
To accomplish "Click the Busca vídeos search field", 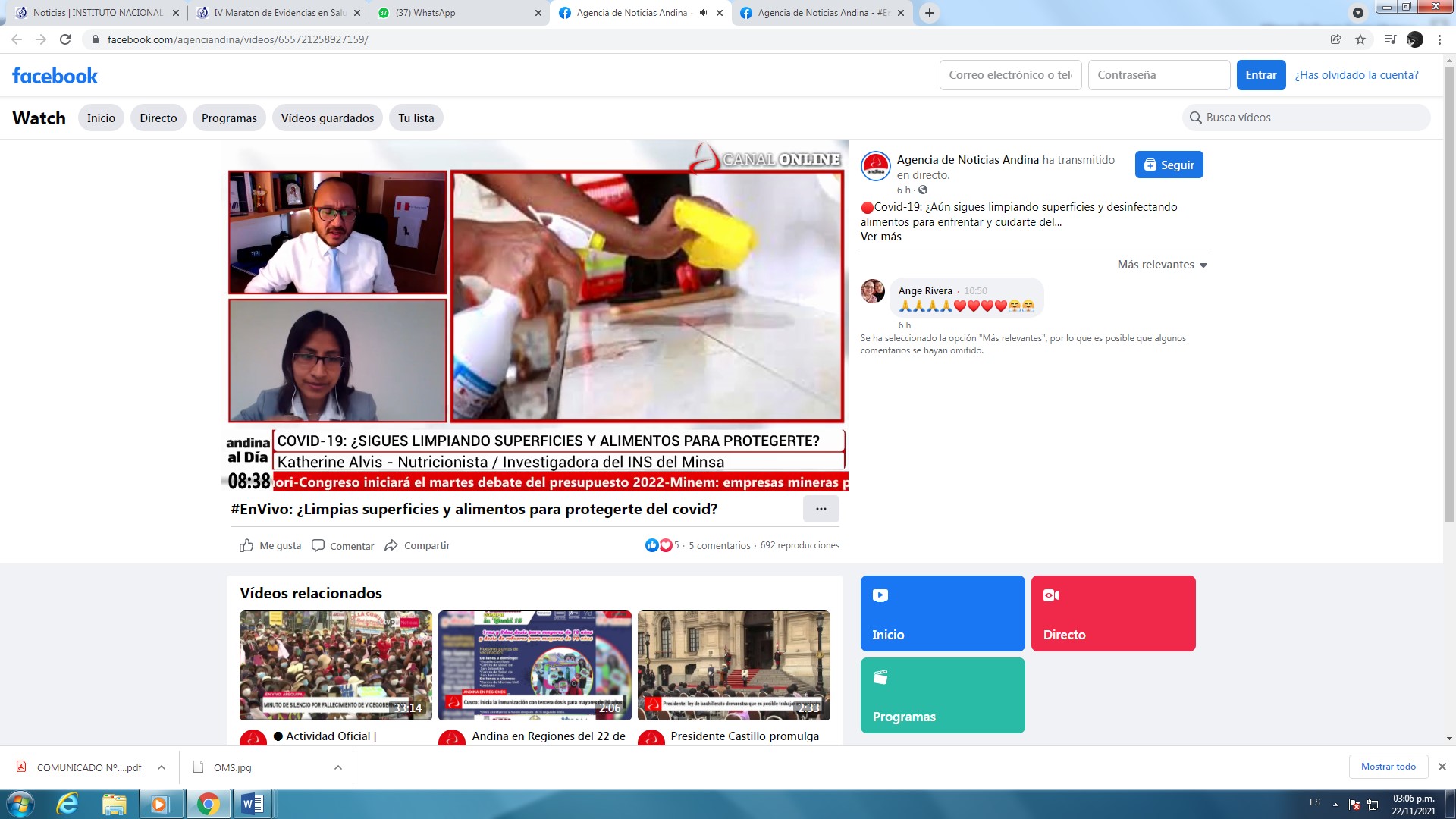I will (x=1307, y=118).
